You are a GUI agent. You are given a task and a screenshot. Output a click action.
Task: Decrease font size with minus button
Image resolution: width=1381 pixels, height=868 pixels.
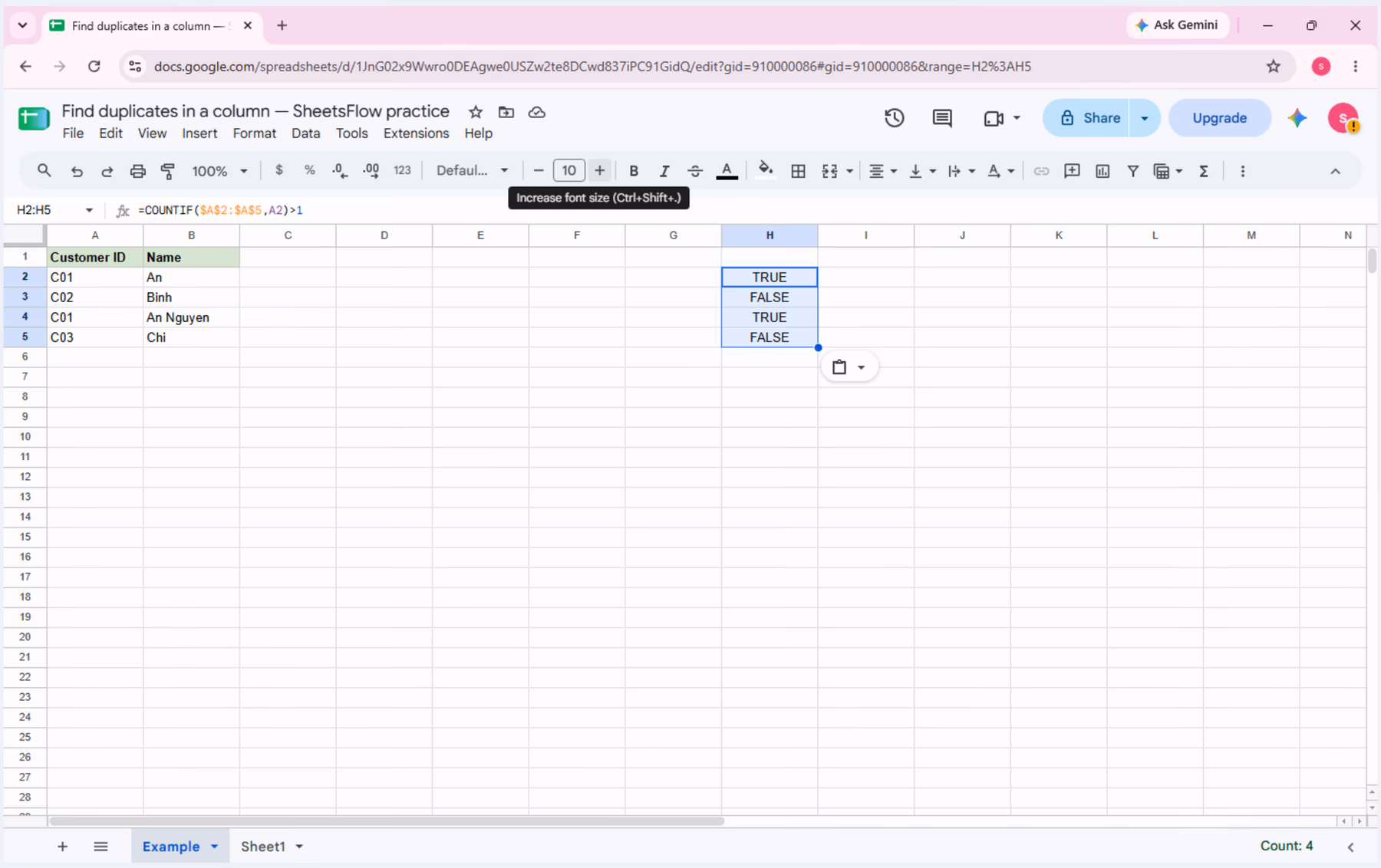tap(539, 170)
